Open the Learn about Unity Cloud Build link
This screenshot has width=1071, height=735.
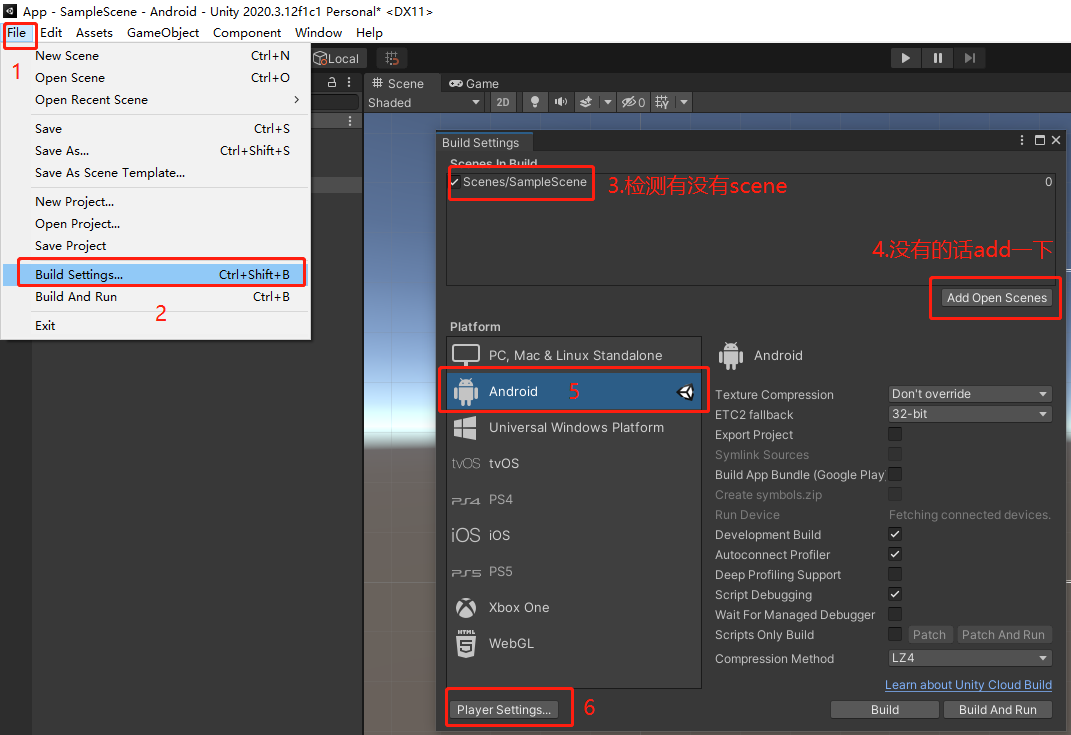[x=967, y=684]
